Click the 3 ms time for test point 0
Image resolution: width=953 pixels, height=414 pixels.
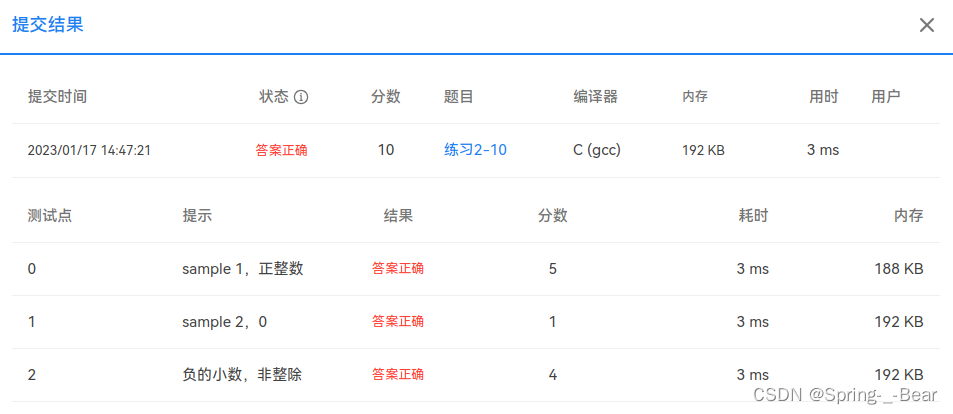tap(752, 269)
